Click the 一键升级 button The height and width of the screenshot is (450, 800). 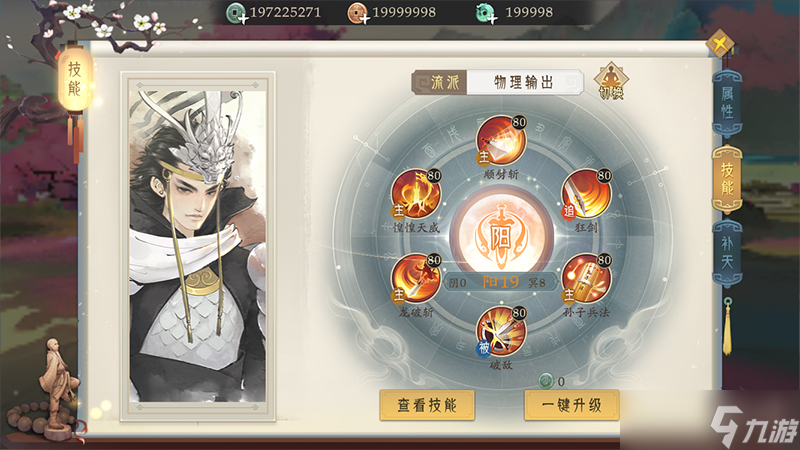pyautogui.click(x=571, y=405)
